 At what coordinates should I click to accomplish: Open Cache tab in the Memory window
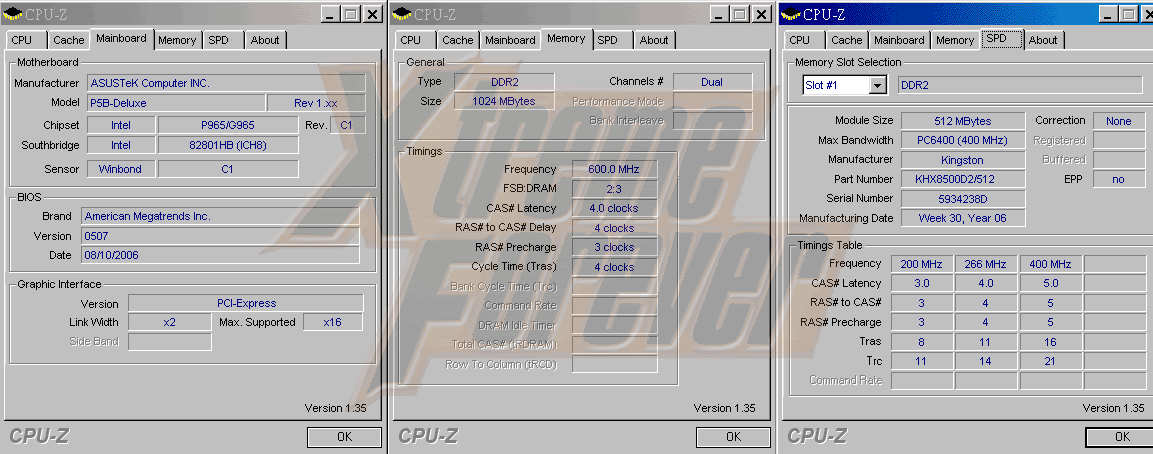(x=457, y=40)
